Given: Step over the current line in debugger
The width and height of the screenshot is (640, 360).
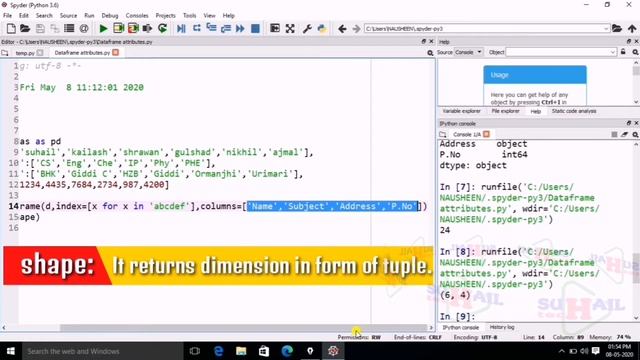Looking at the screenshot, I should [x=196, y=29].
